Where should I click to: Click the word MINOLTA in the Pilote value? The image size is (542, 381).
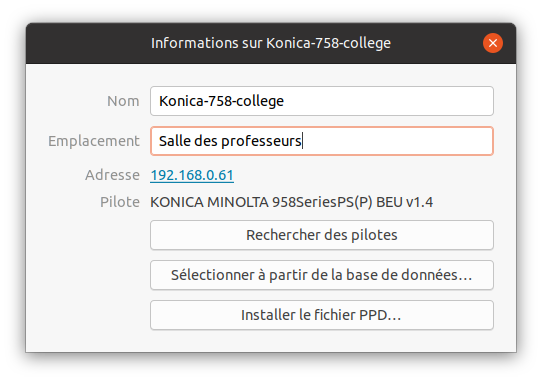238,202
